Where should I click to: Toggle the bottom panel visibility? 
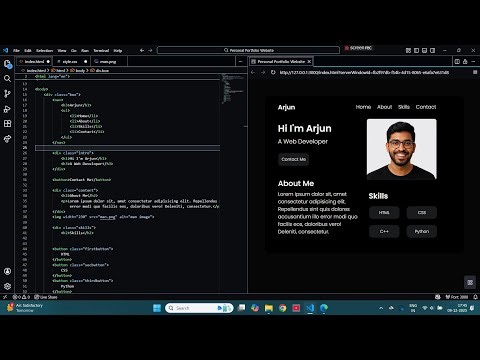[424, 50]
